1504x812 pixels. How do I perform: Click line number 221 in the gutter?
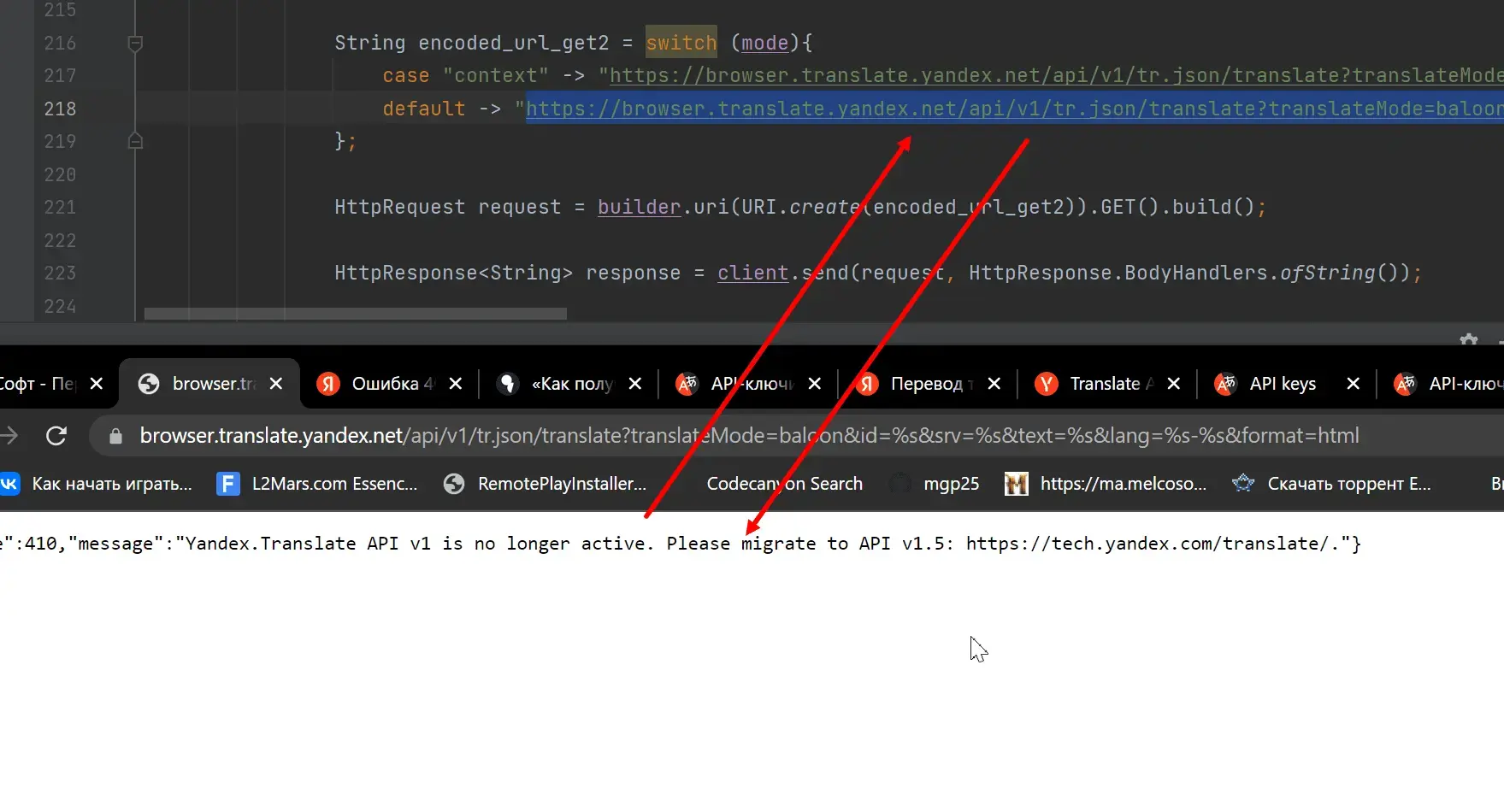tap(60, 207)
